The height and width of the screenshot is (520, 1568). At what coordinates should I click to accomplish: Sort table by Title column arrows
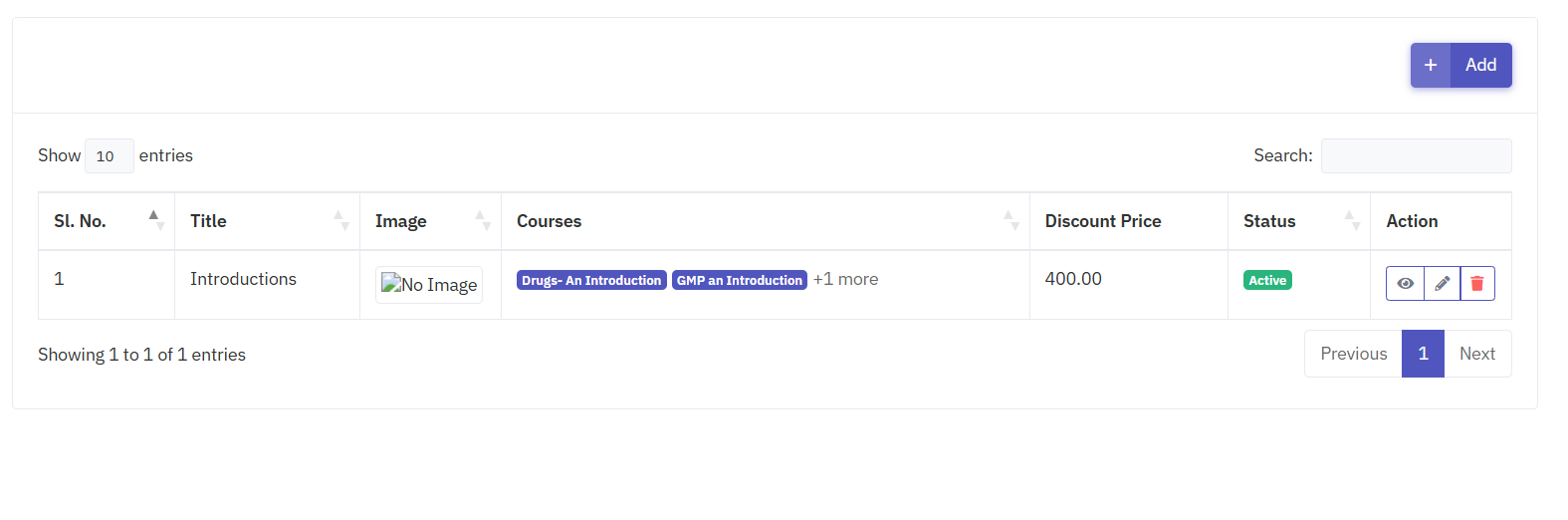coord(339,220)
